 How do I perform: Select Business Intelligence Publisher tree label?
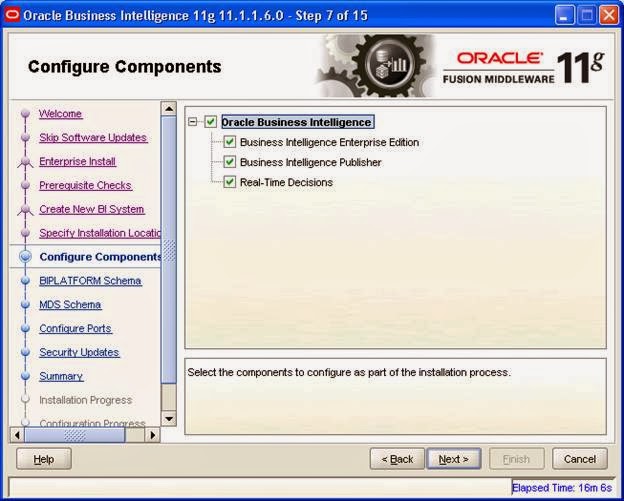point(310,162)
